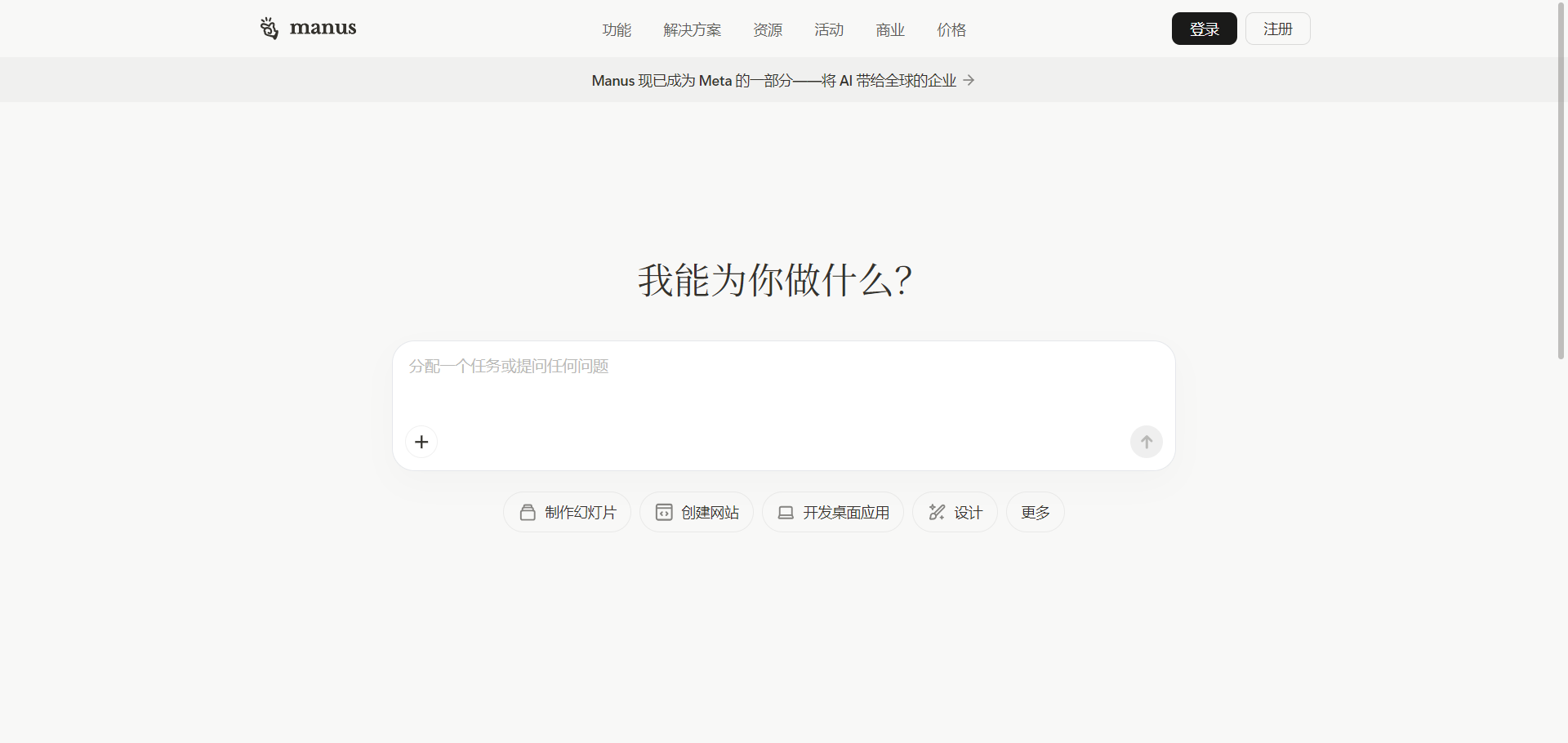
Task: Go to the 价格 pricing page
Action: (x=951, y=30)
